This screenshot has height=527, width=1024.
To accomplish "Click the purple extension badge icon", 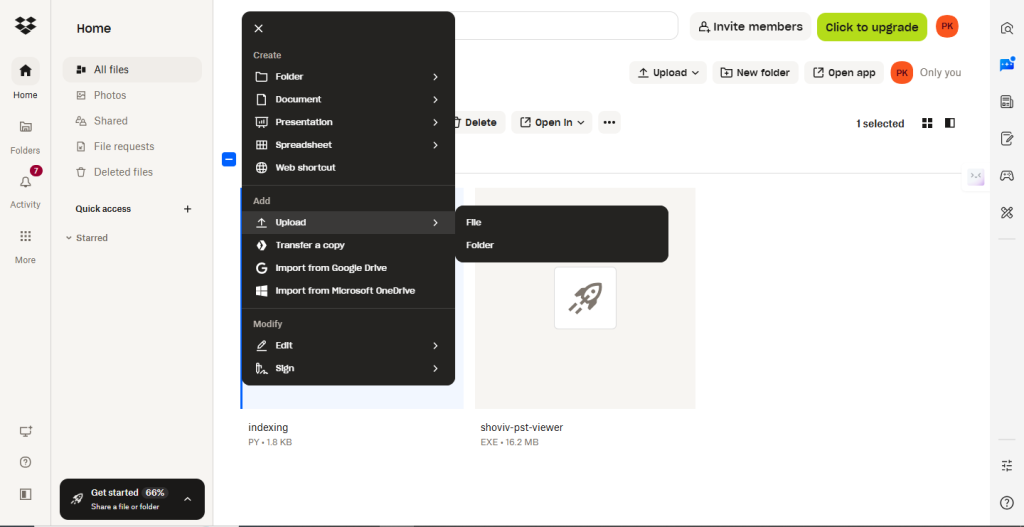I will (x=976, y=176).
